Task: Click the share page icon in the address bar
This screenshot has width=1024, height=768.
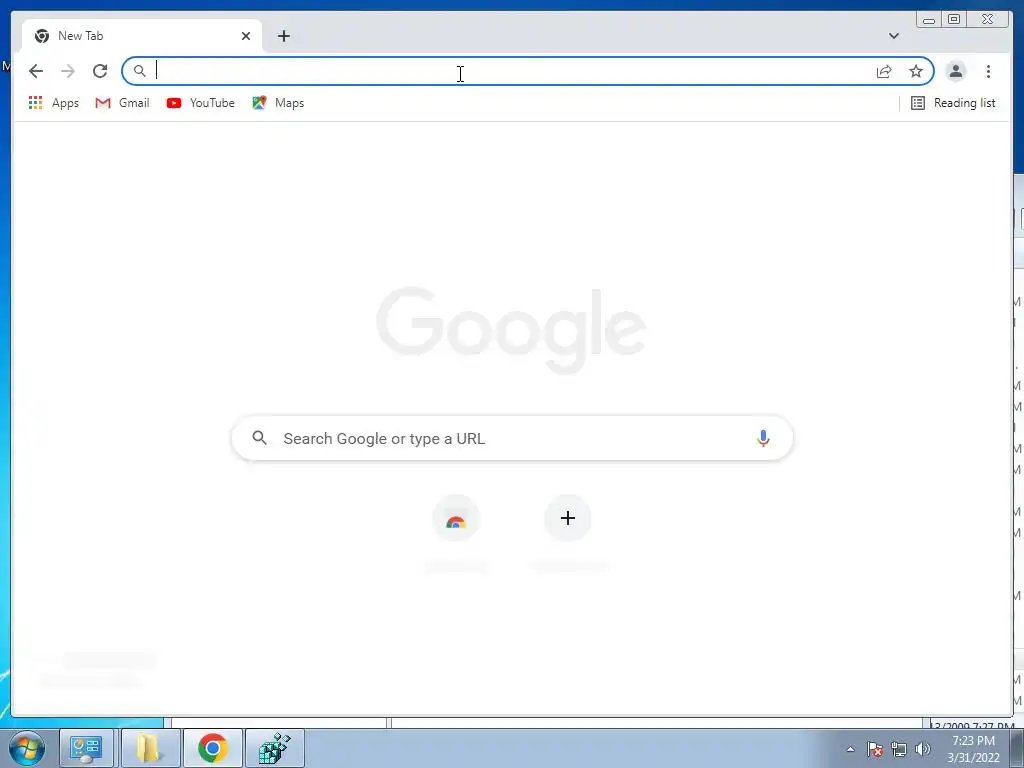Action: pos(884,71)
